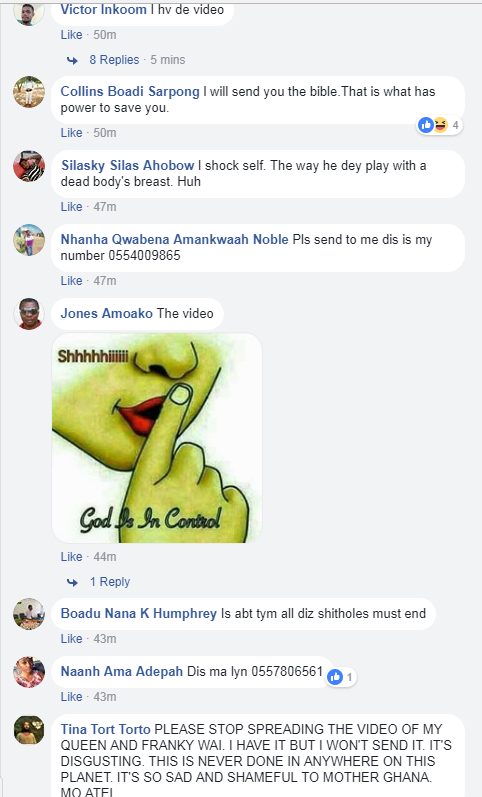Like Silasky Silas Ahobow's comment
Image resolution: width=482 pixels, height=797 pixels.
click(x=71, y=207)
